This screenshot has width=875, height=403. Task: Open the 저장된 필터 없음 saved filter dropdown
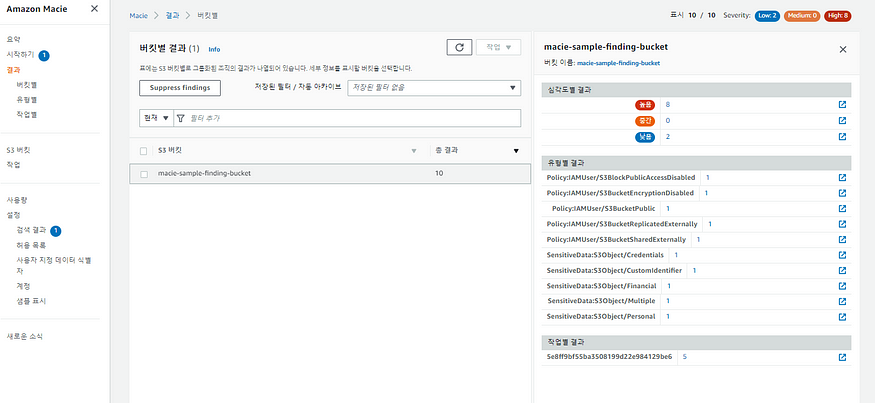point(434,88)
